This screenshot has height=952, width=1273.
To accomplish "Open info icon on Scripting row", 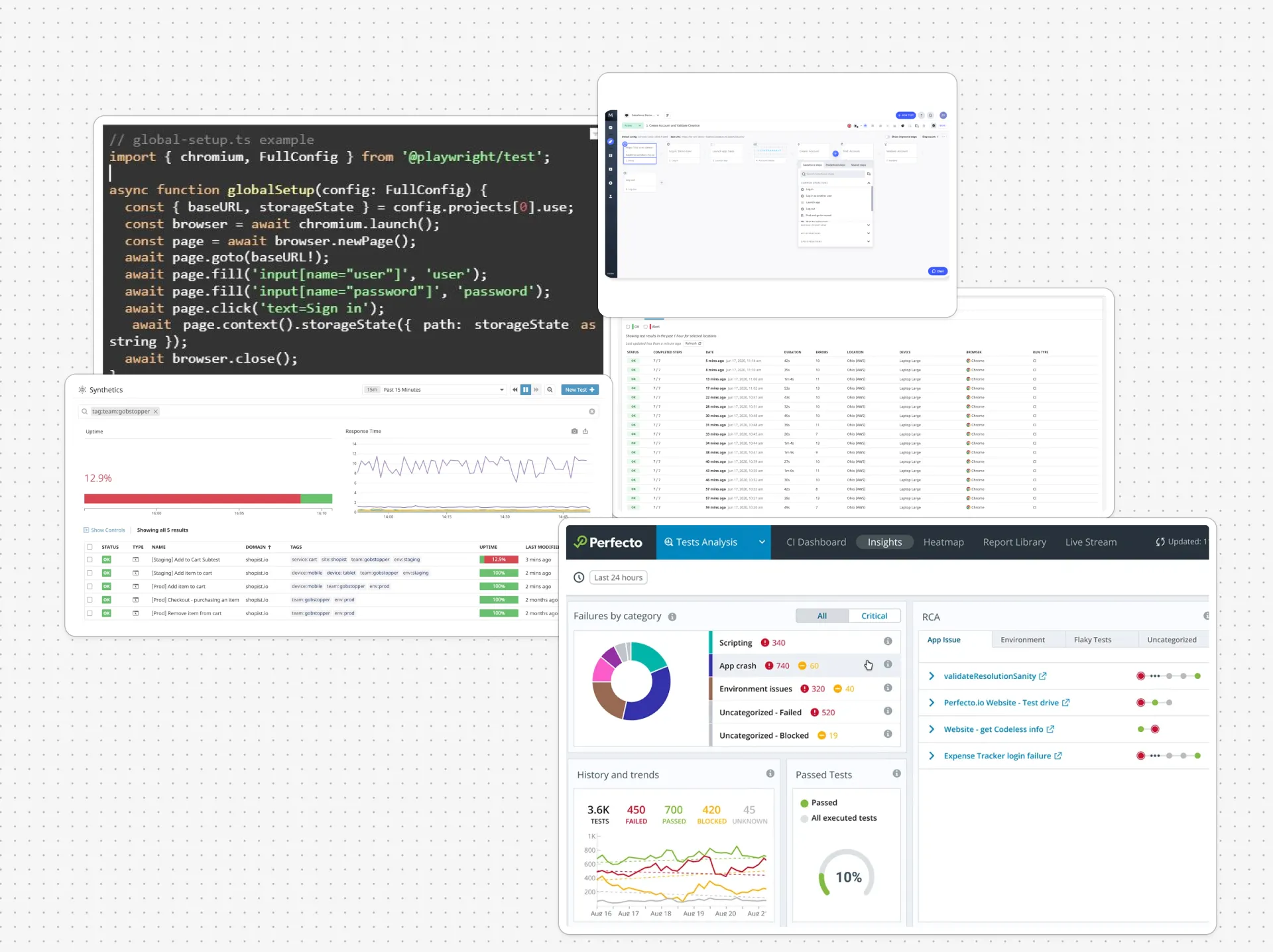I will pos(888,641).
